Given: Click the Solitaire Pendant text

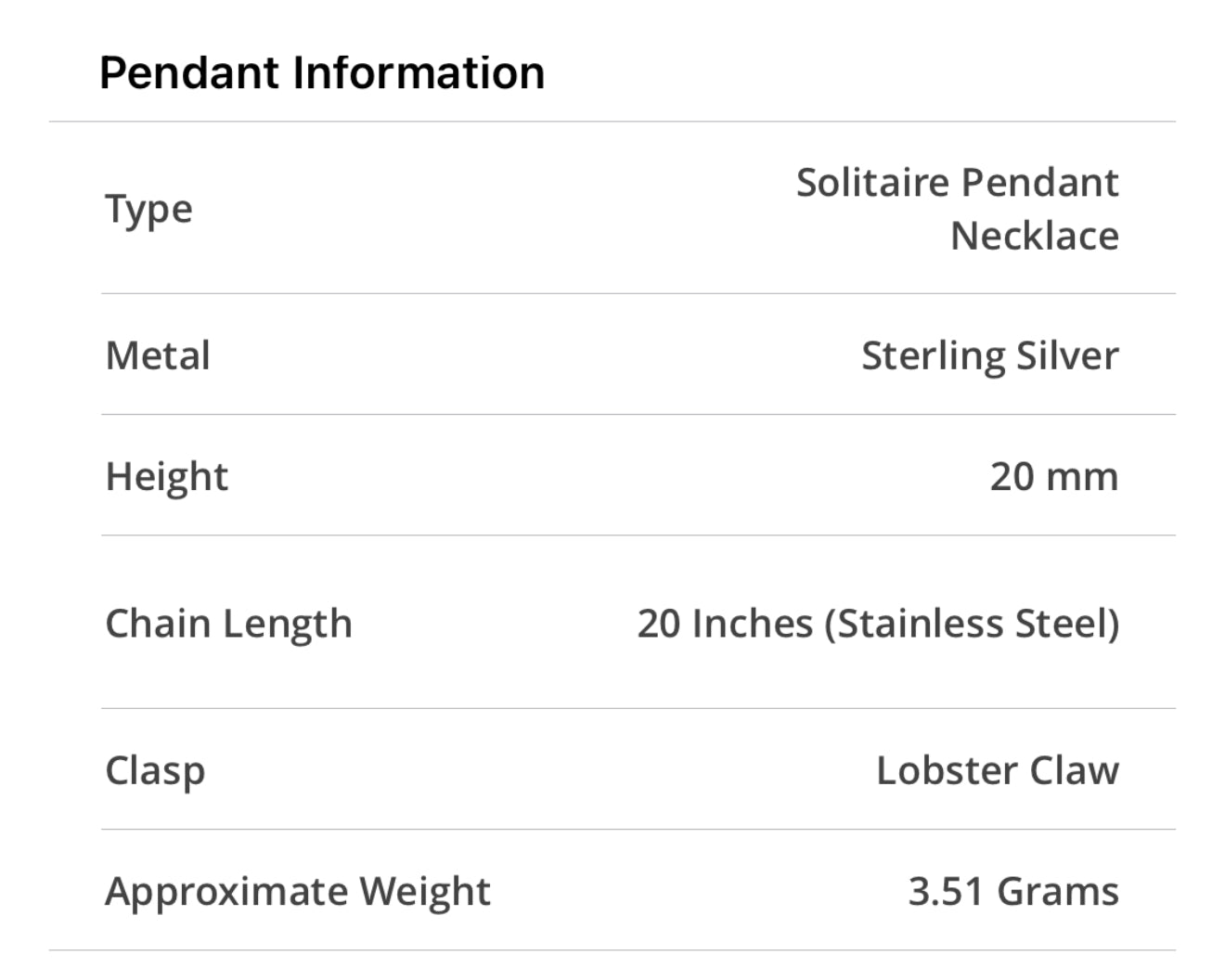Looking at the screenshot, I should [957, 182].
